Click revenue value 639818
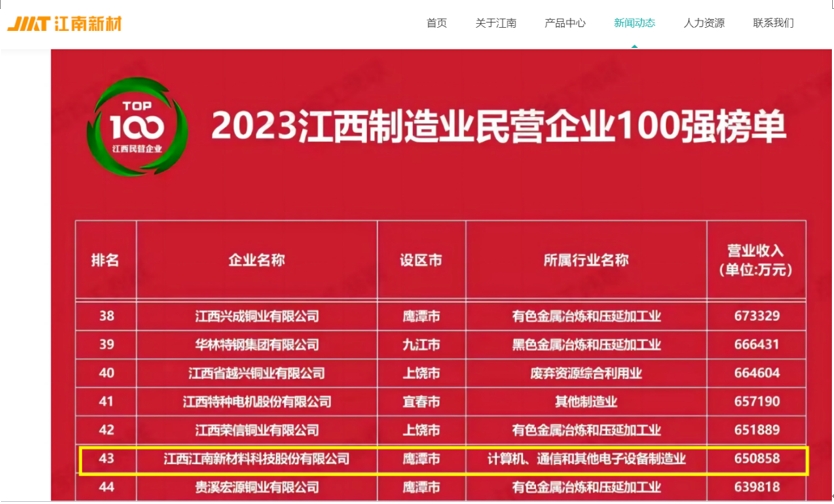The height and width of the screenshot is (504, 834). 757,486
